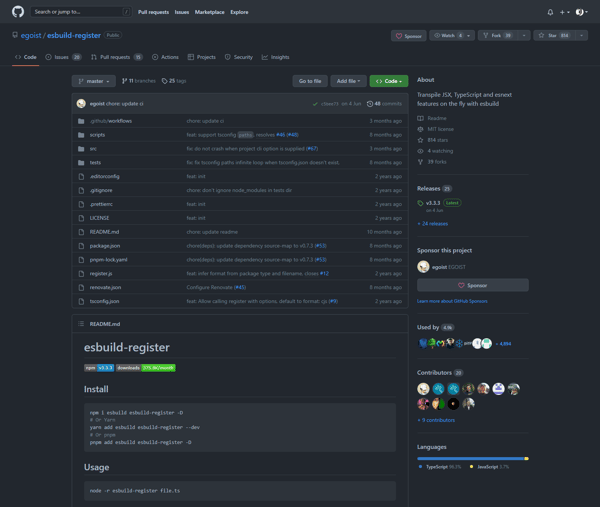Screen dimensions: 600x507
Task: View the 25 tags link
Action: coord(174,81)
